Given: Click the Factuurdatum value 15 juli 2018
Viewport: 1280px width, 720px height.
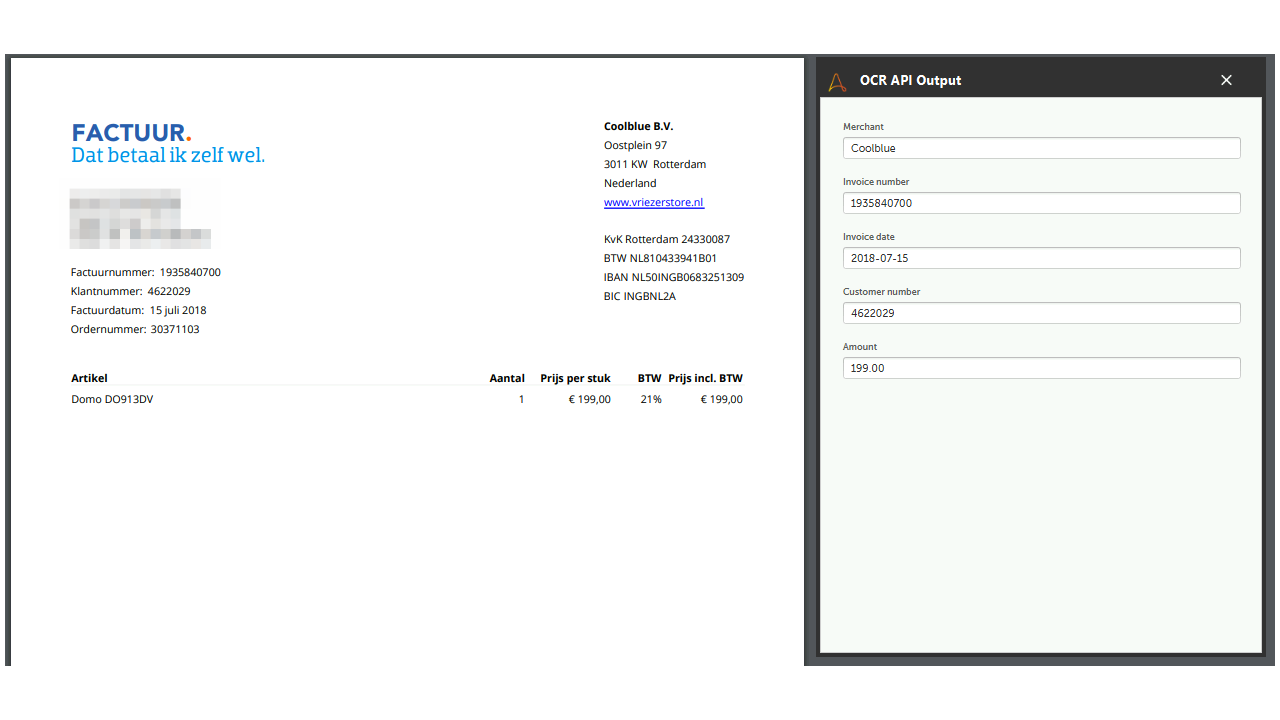Looking at the screenshot, I should 178,310.
